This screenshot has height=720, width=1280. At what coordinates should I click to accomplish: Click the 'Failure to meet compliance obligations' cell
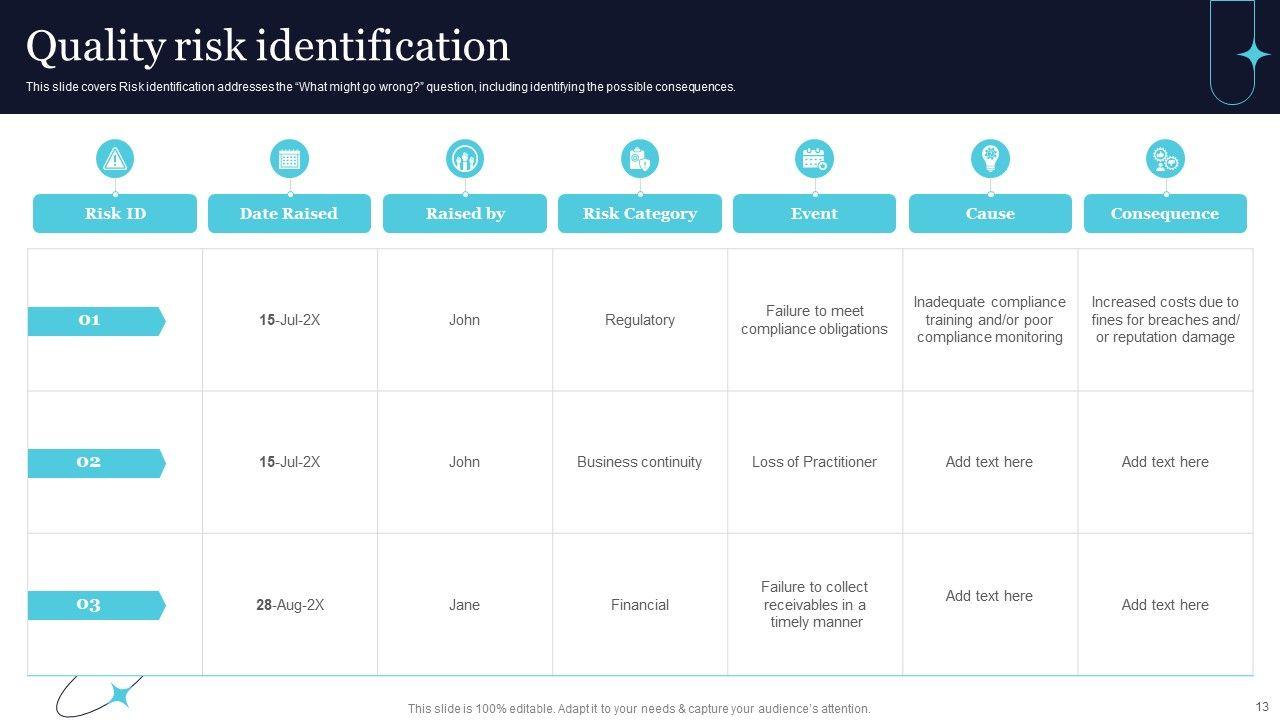click(x=814, y=320)
